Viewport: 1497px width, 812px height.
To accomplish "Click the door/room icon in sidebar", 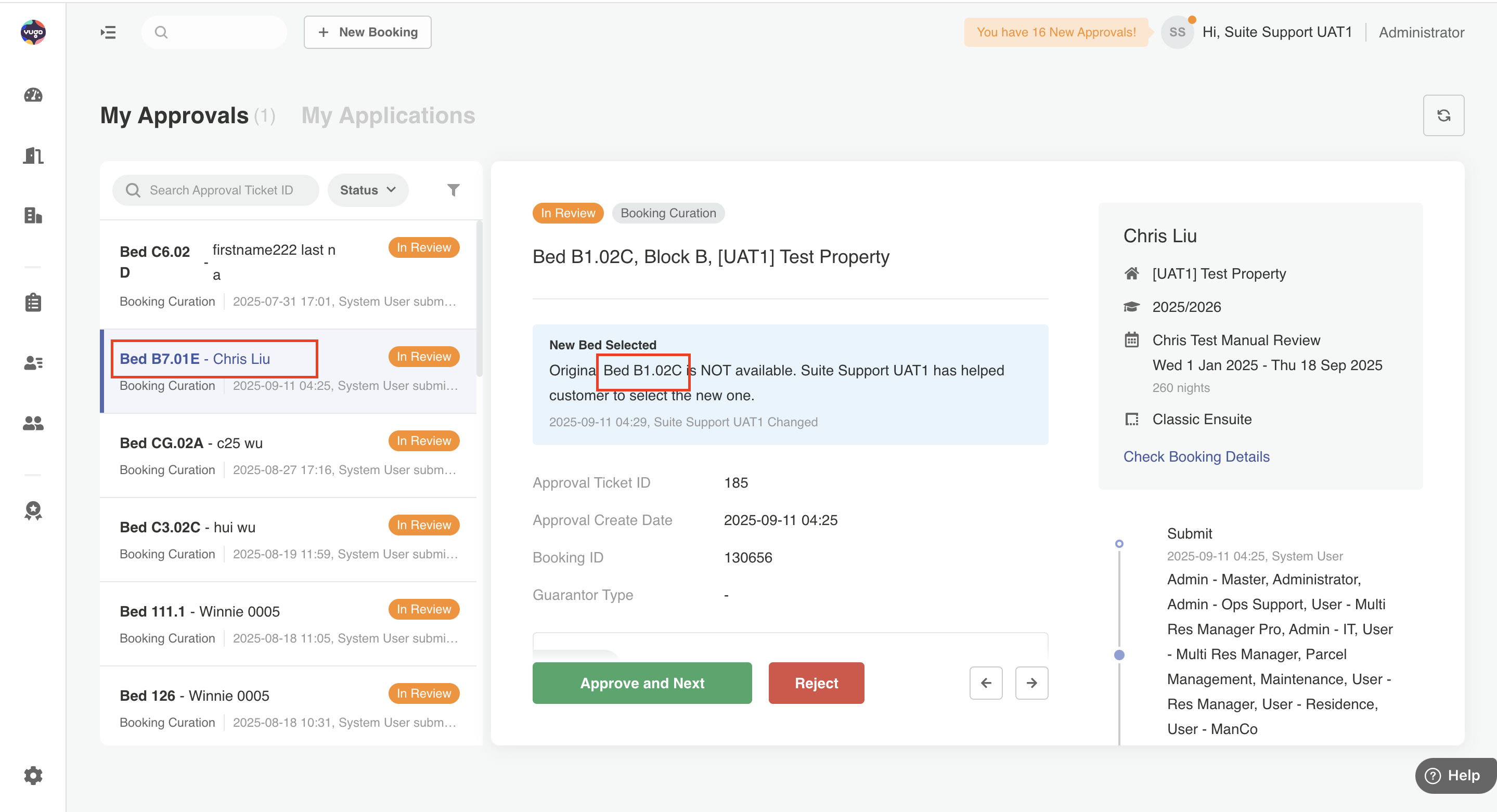I will [33, 155].
